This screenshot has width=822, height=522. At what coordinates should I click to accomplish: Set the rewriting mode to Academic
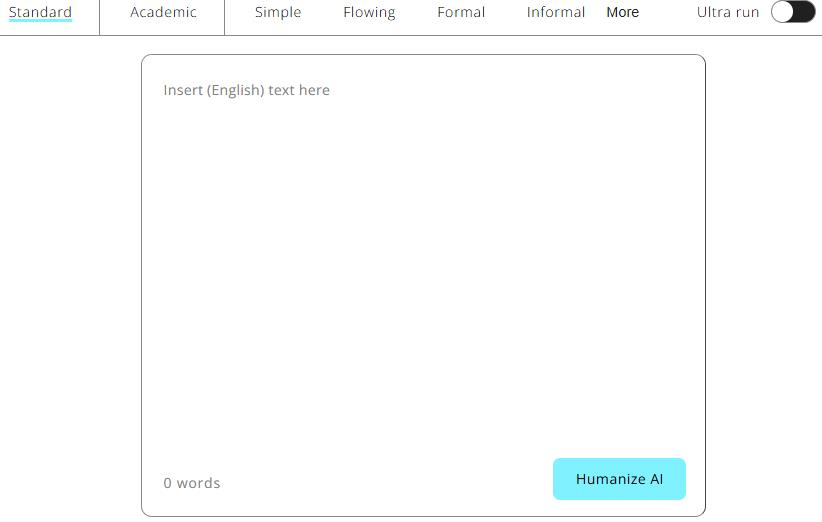point(163,13)
